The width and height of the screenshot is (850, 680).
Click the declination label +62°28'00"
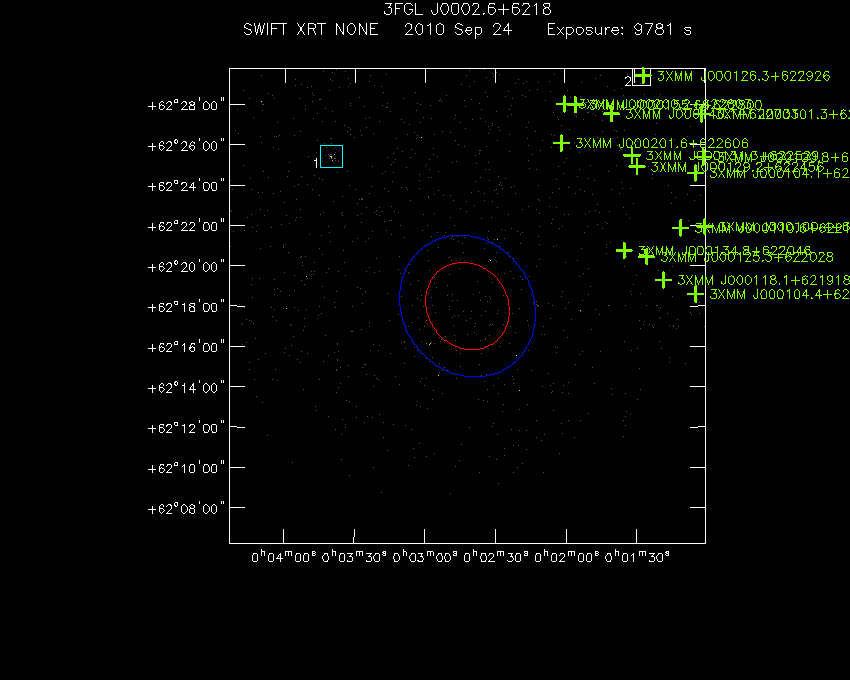click(x=186, y=105)
